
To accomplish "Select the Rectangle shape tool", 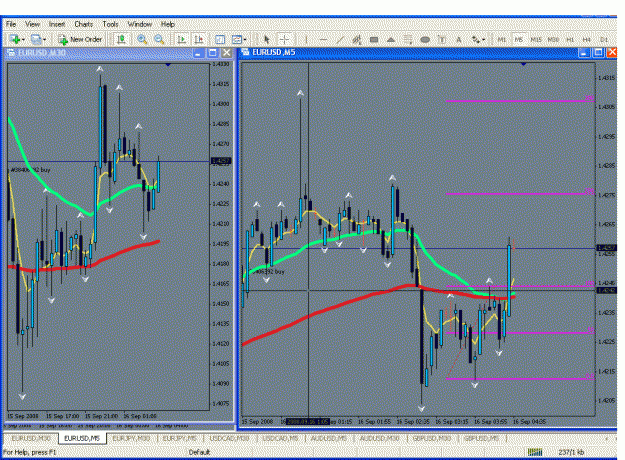I will 374,39.
